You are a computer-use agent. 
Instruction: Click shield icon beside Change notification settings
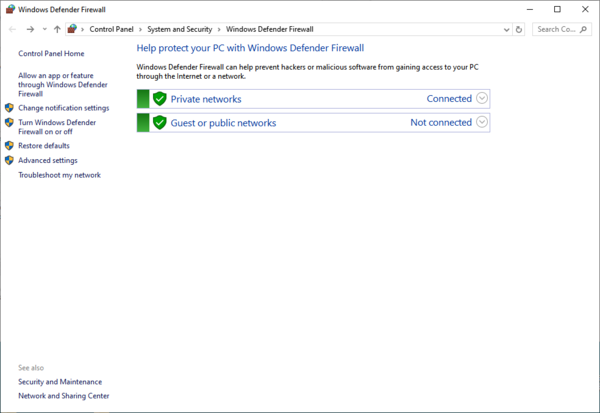[x=9, y=108]
